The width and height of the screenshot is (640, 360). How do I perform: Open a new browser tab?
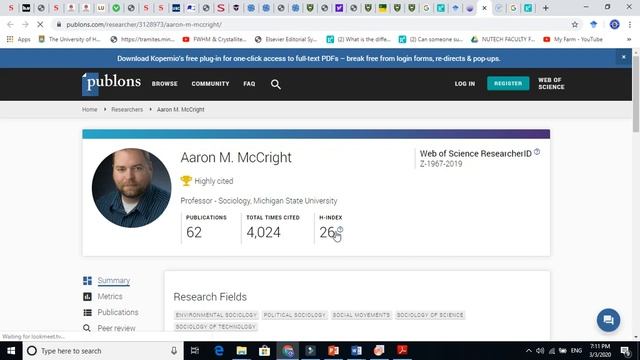(546, 8)
